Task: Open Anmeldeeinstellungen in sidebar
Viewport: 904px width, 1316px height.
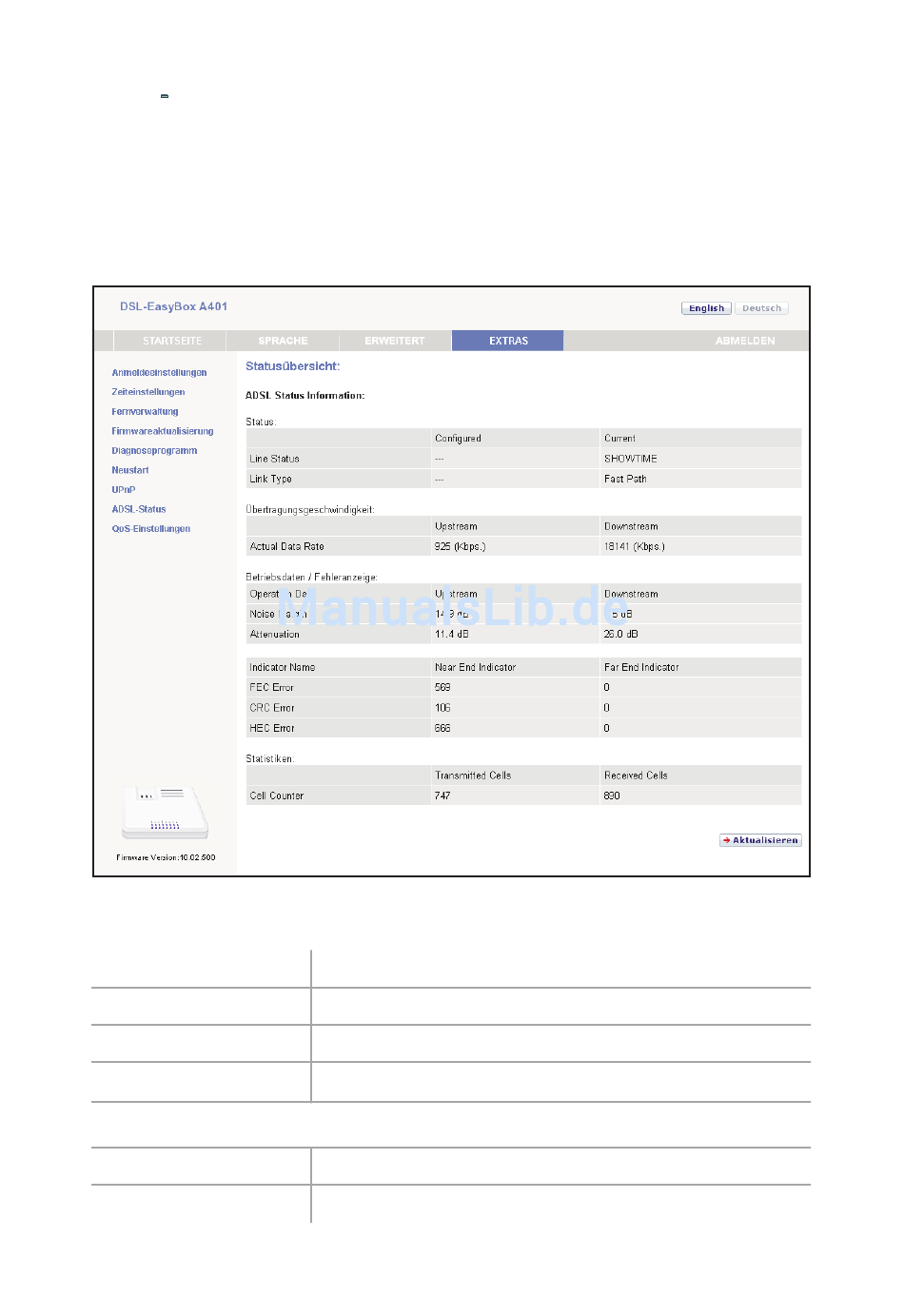Action: pyautogui.click(x=159, y=373)
